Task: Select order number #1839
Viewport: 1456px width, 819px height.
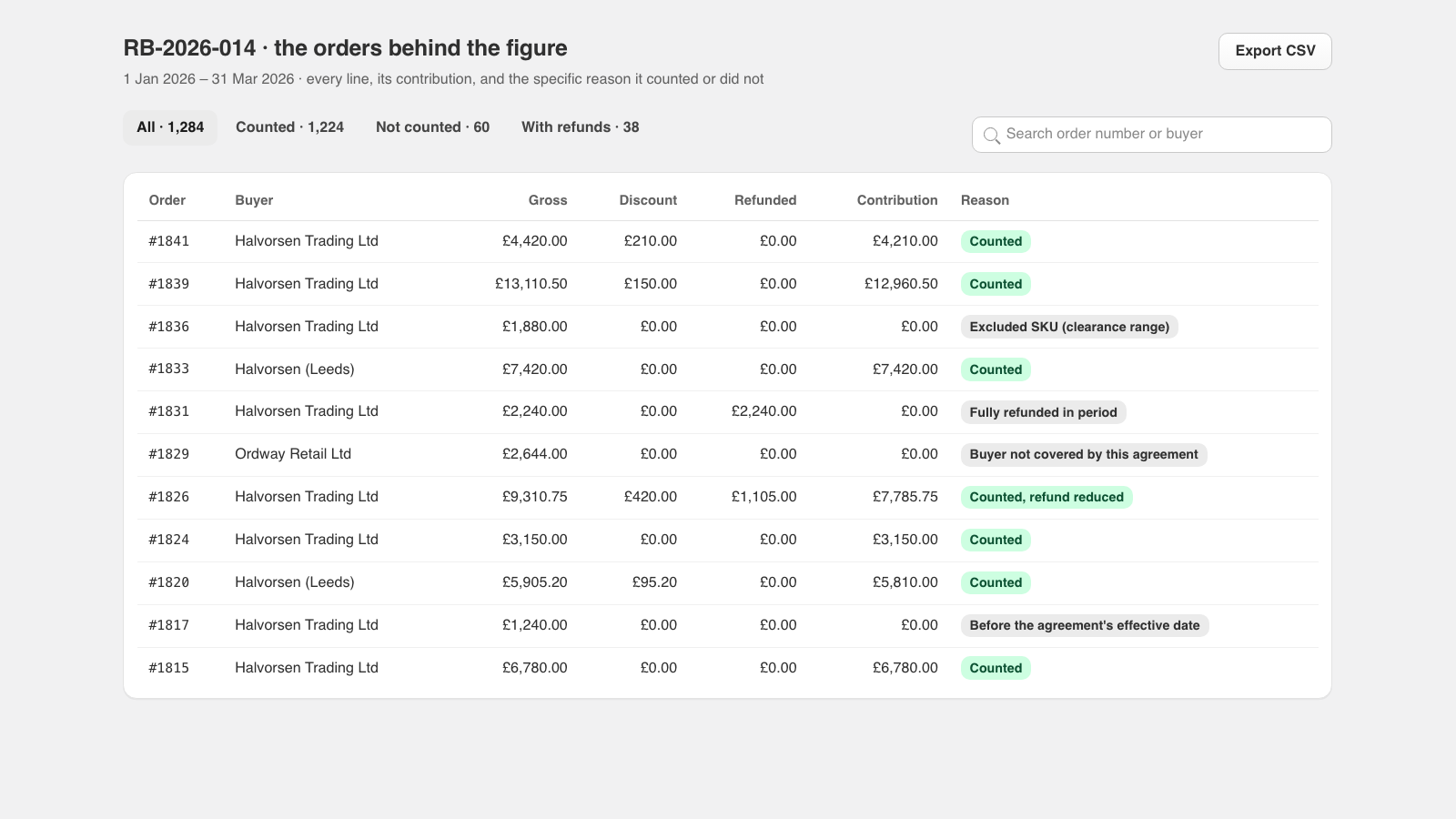Action: point(169,284)
